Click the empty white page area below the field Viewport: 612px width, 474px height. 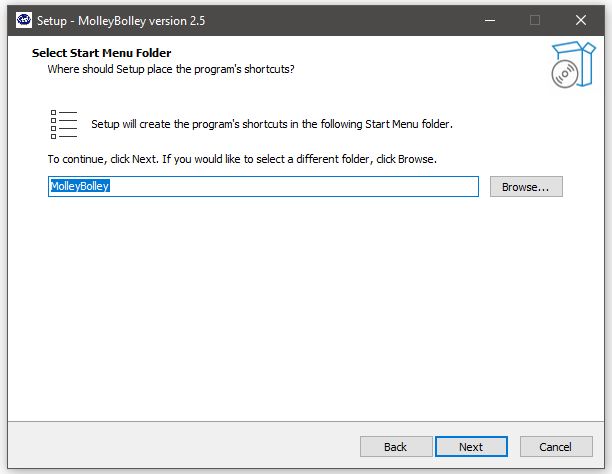306,308
